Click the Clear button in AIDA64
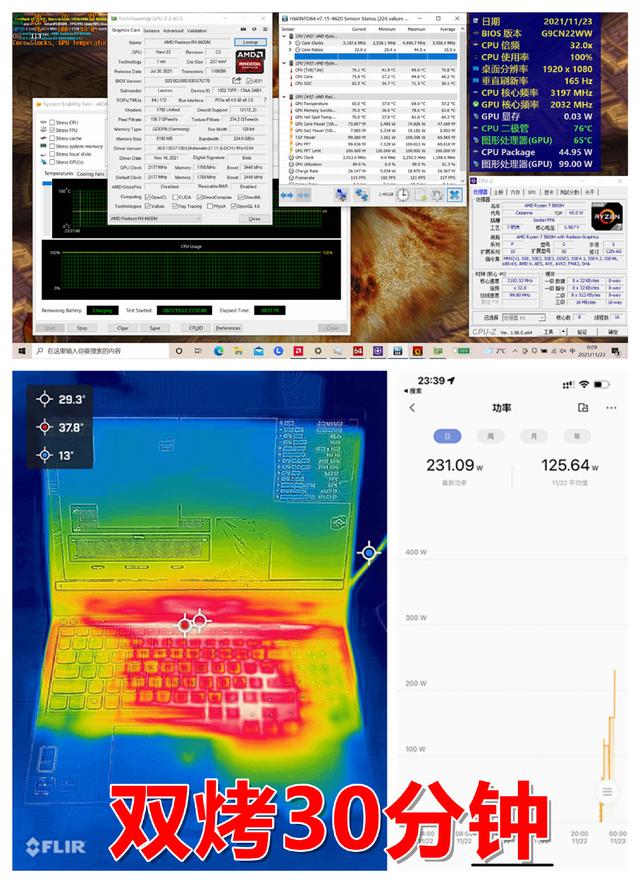This screenshot has width=640, height=882. coord(123,327)
